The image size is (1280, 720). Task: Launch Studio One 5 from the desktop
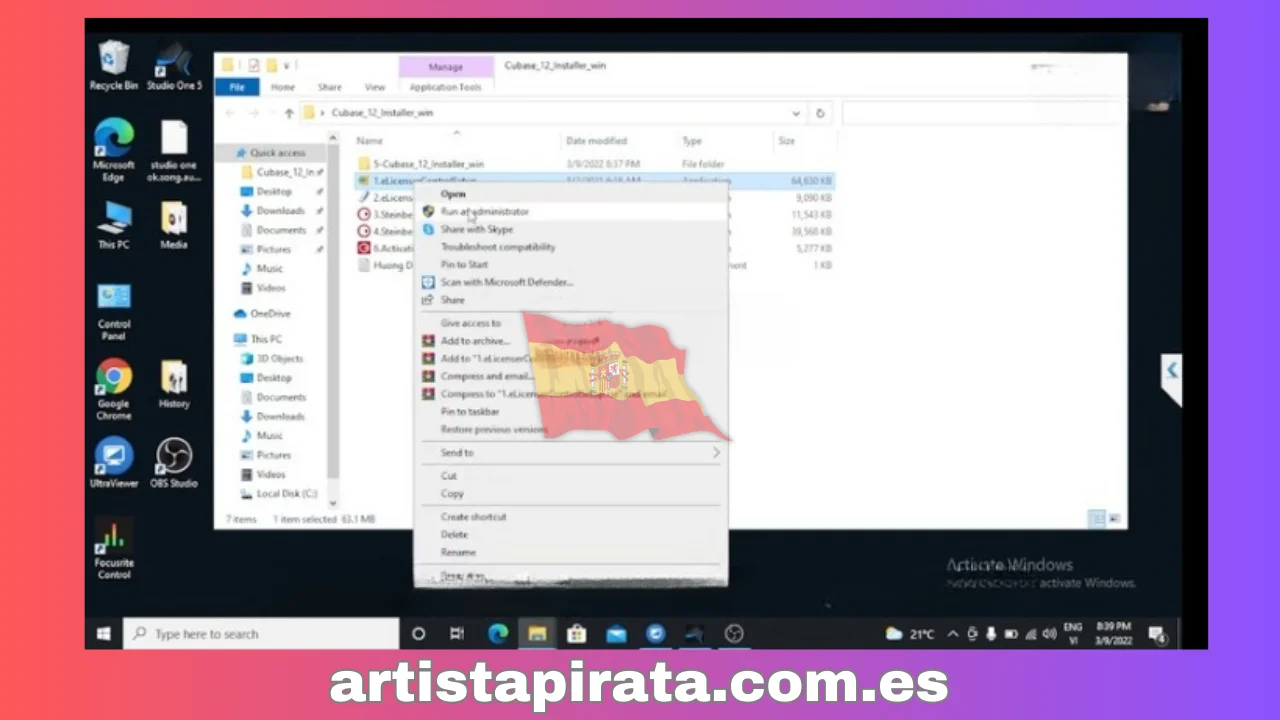click(x=174, y=66)
